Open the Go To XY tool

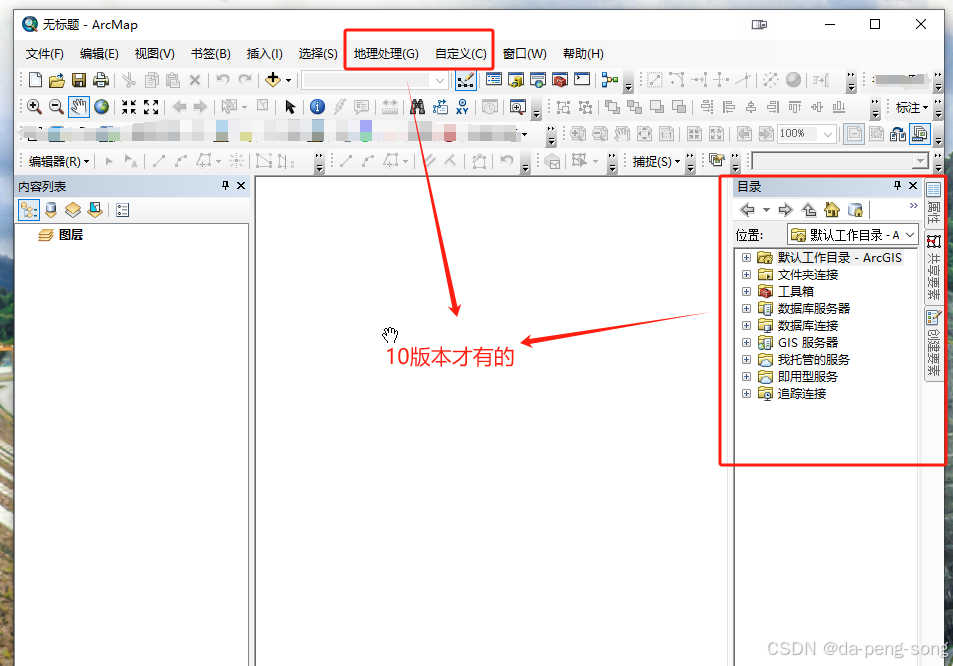coord(463,107)
